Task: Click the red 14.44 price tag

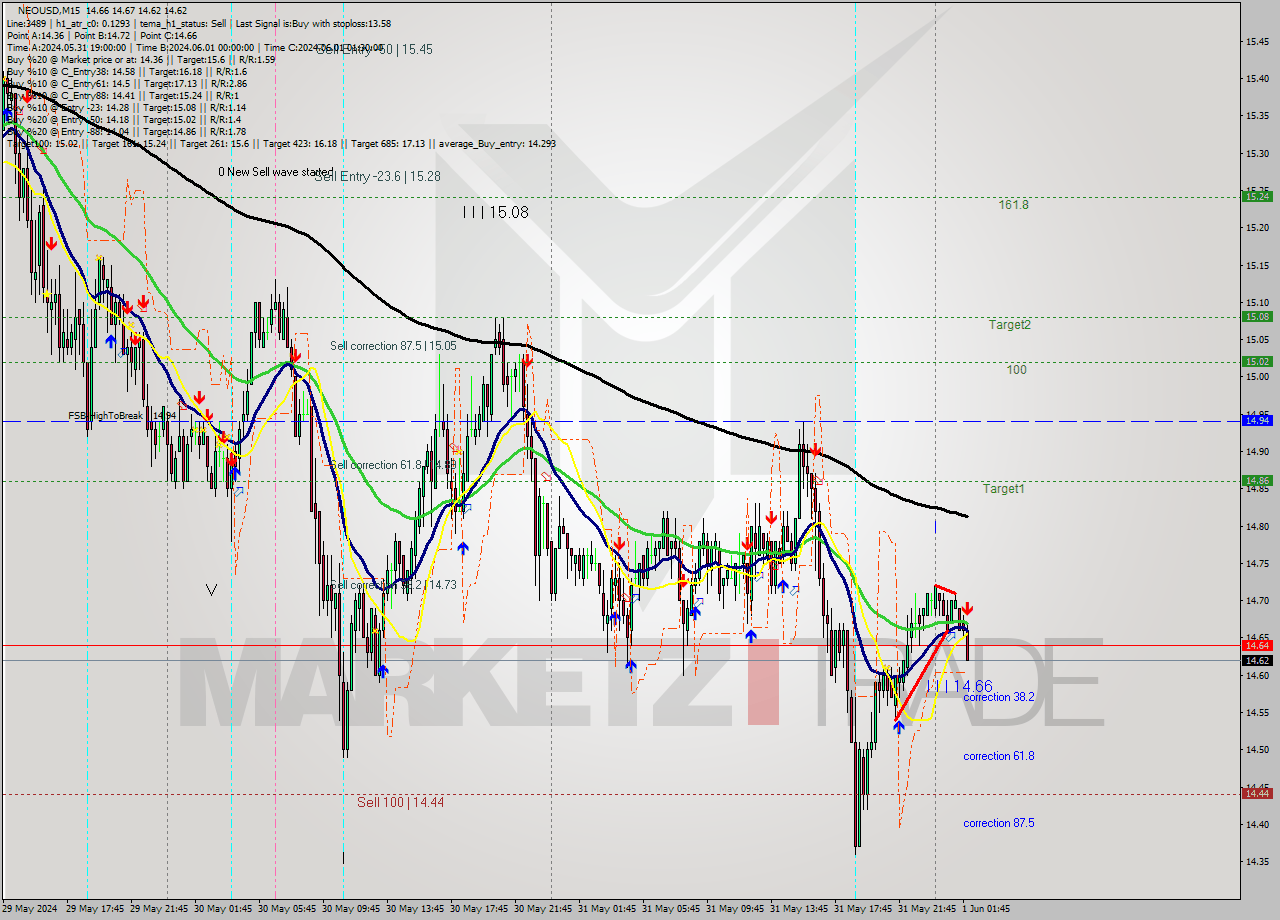Action: pos(1256,793)
